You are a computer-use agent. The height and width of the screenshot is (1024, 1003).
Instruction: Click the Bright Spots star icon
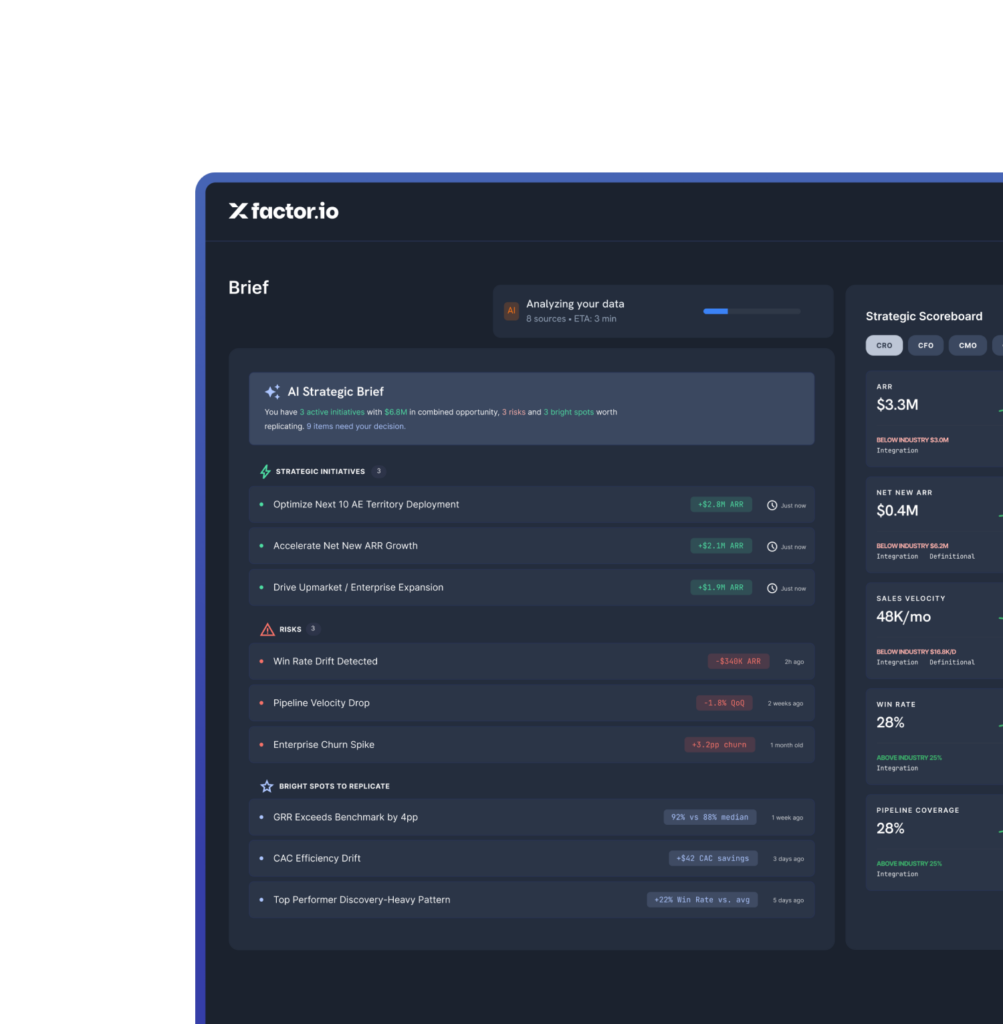point(266,786)
